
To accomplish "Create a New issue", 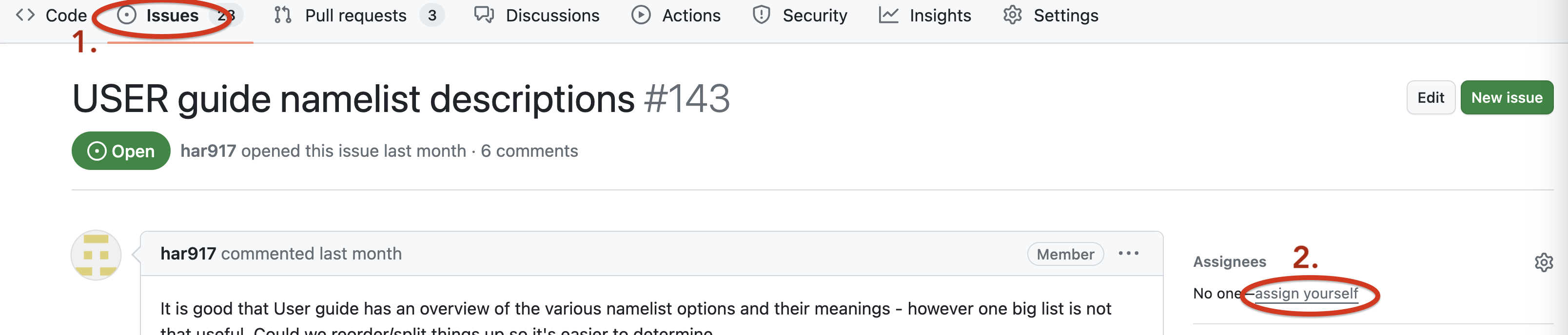I will tap(1507, 97).
